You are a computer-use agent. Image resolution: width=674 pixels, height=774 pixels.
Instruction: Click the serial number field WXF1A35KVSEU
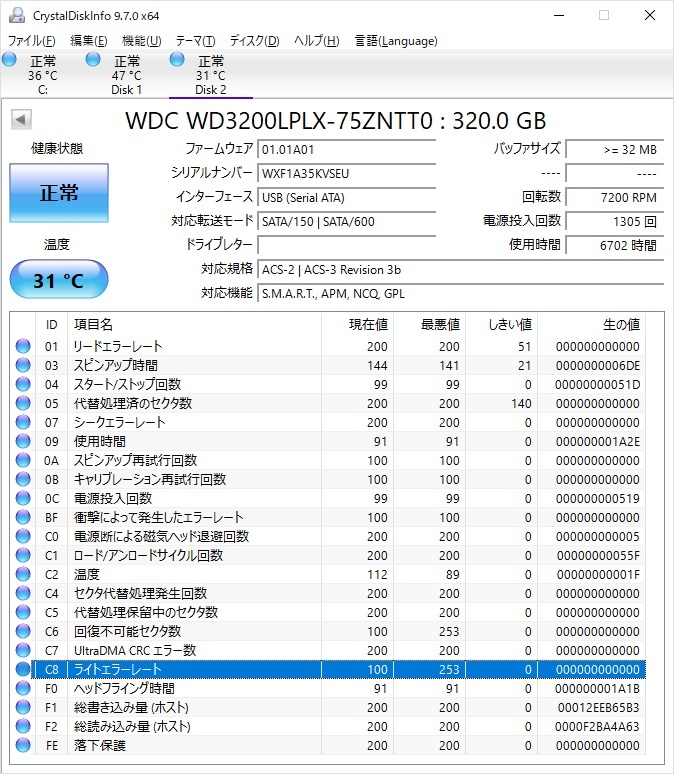pos(347,173)
